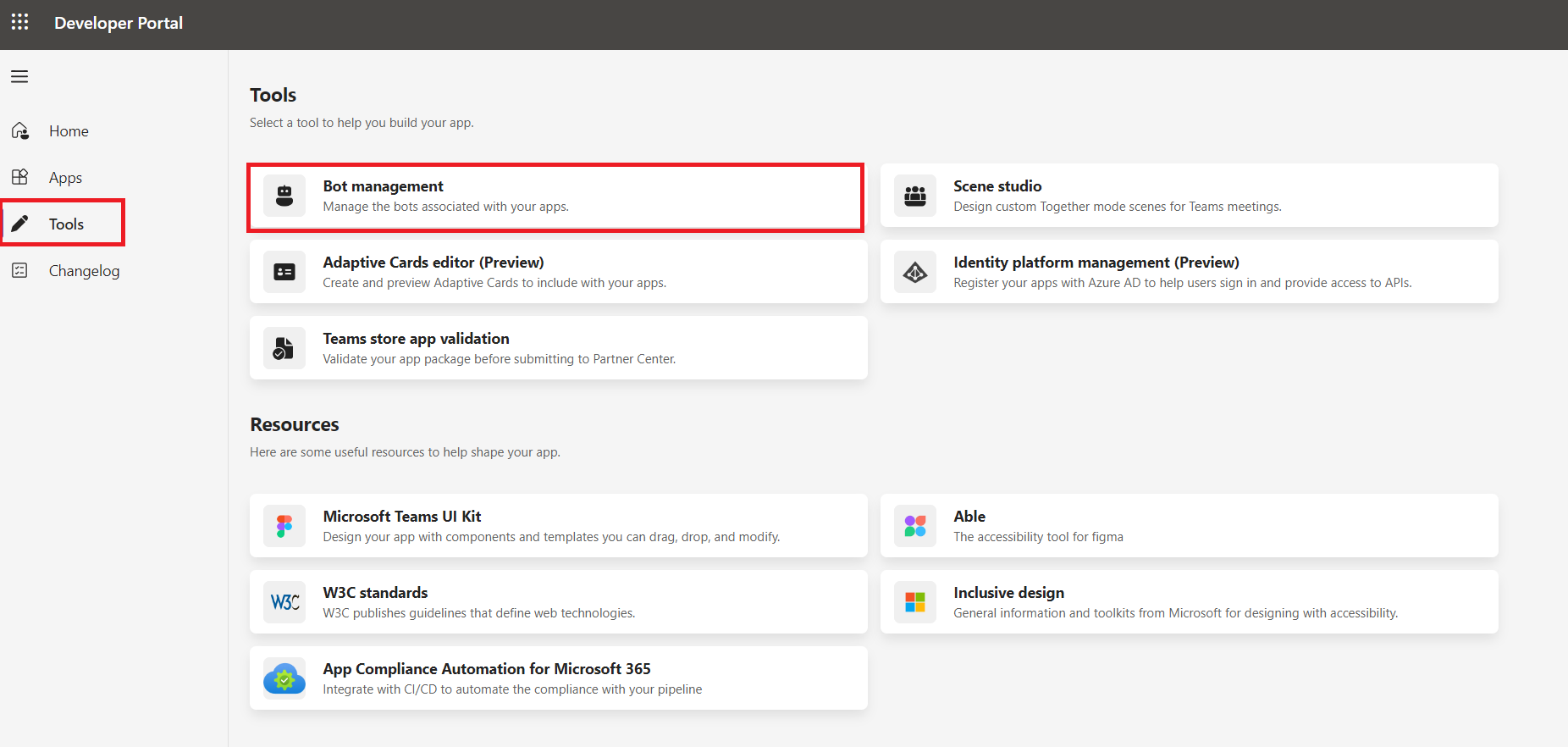The image size is (1568, 747).
Task: Click the Teams store app validation icon
Action: pos(284,348)
